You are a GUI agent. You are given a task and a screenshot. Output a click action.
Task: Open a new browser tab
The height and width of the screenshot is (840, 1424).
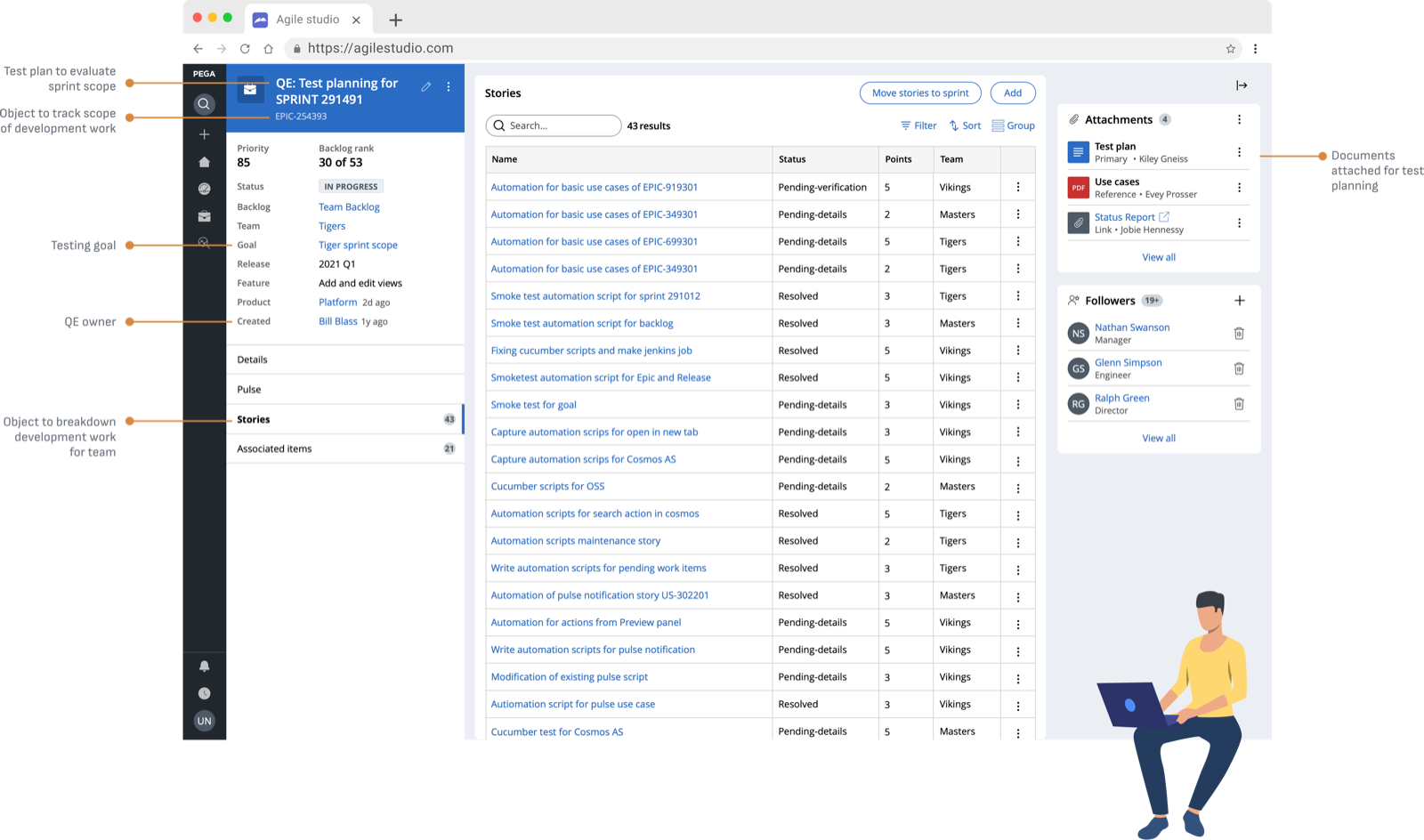[x=396, y=20]
